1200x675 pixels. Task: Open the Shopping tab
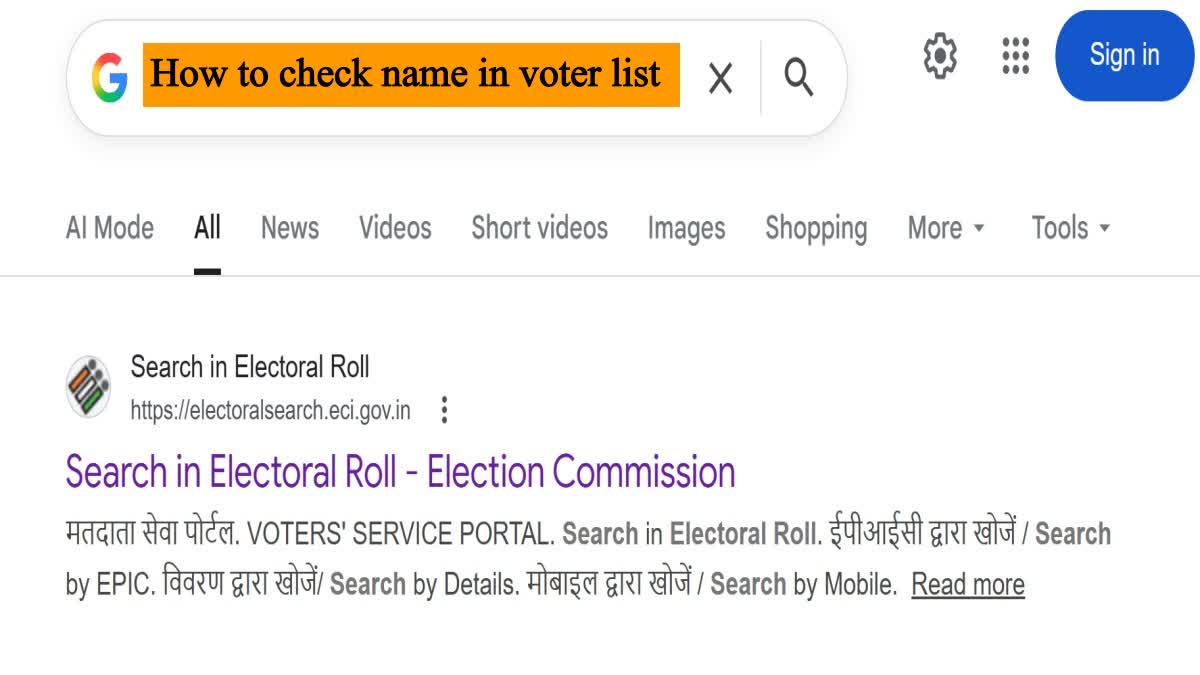coord(816,229)
